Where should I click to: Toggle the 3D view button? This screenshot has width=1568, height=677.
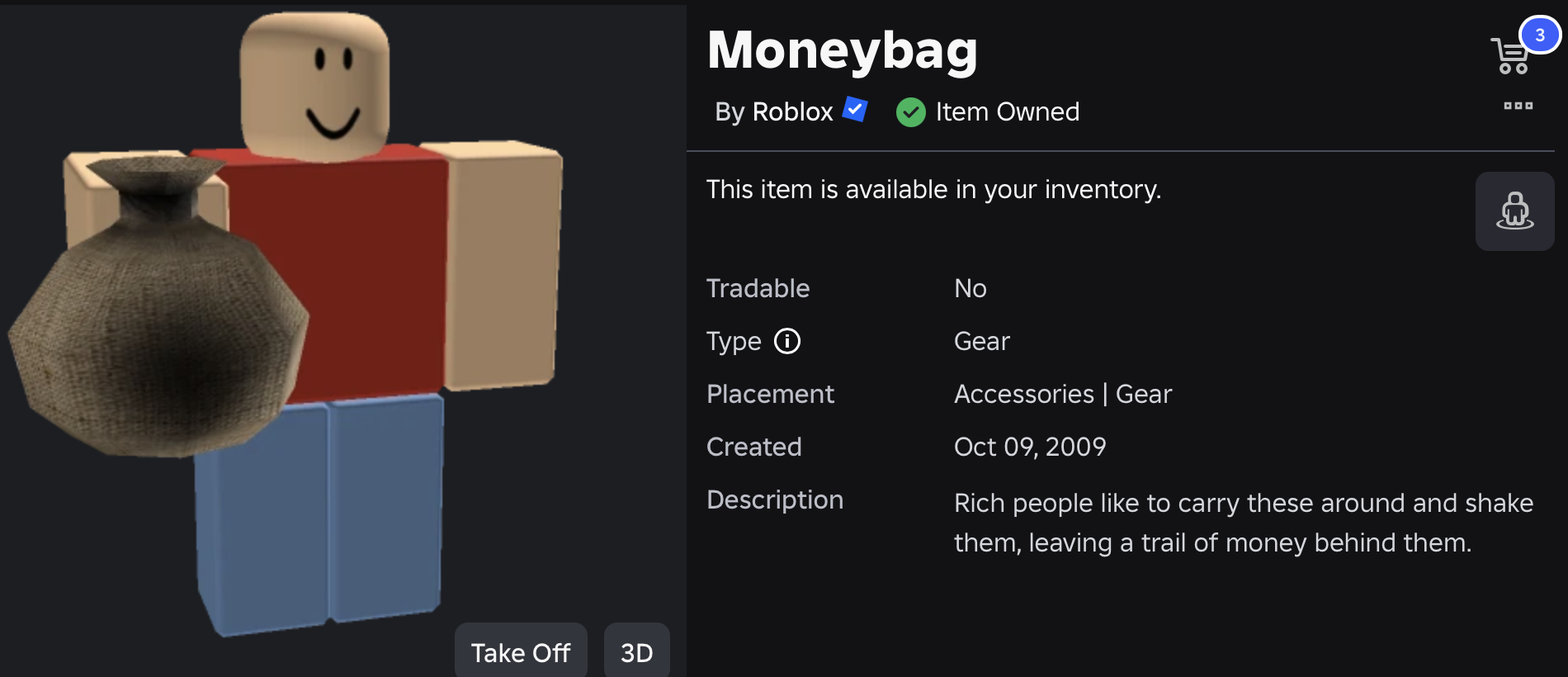coord(637,651)
